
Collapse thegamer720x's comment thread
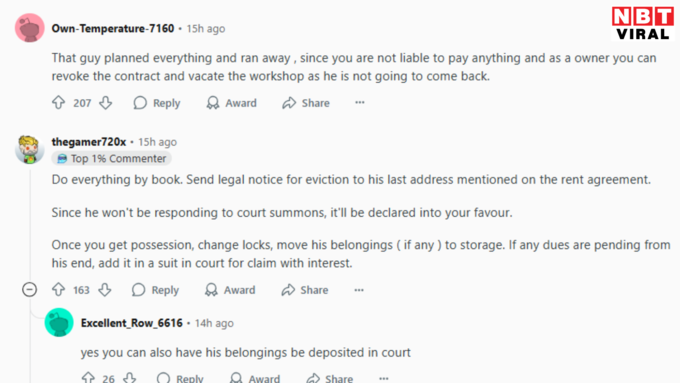pyautogui.click(x=29, y=289)
